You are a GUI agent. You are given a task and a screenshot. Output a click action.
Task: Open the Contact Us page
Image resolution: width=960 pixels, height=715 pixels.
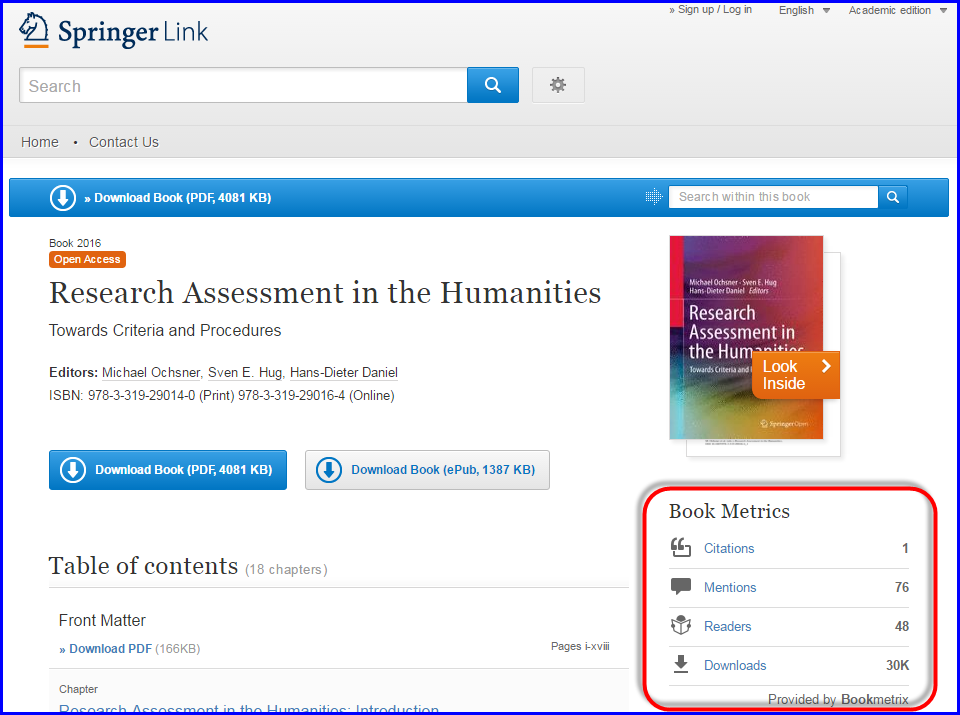[x=123, y=142]
